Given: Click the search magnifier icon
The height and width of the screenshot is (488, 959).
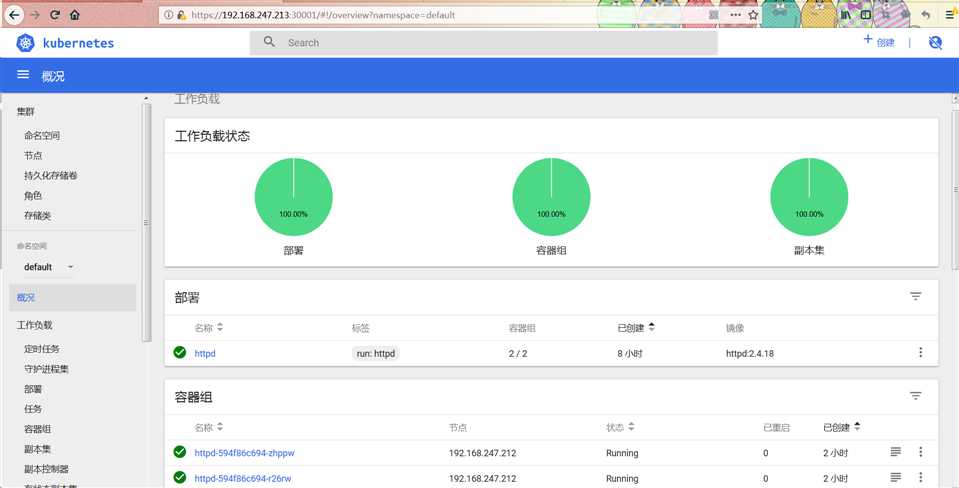Looking at the screenshot, I should point(269,42).
